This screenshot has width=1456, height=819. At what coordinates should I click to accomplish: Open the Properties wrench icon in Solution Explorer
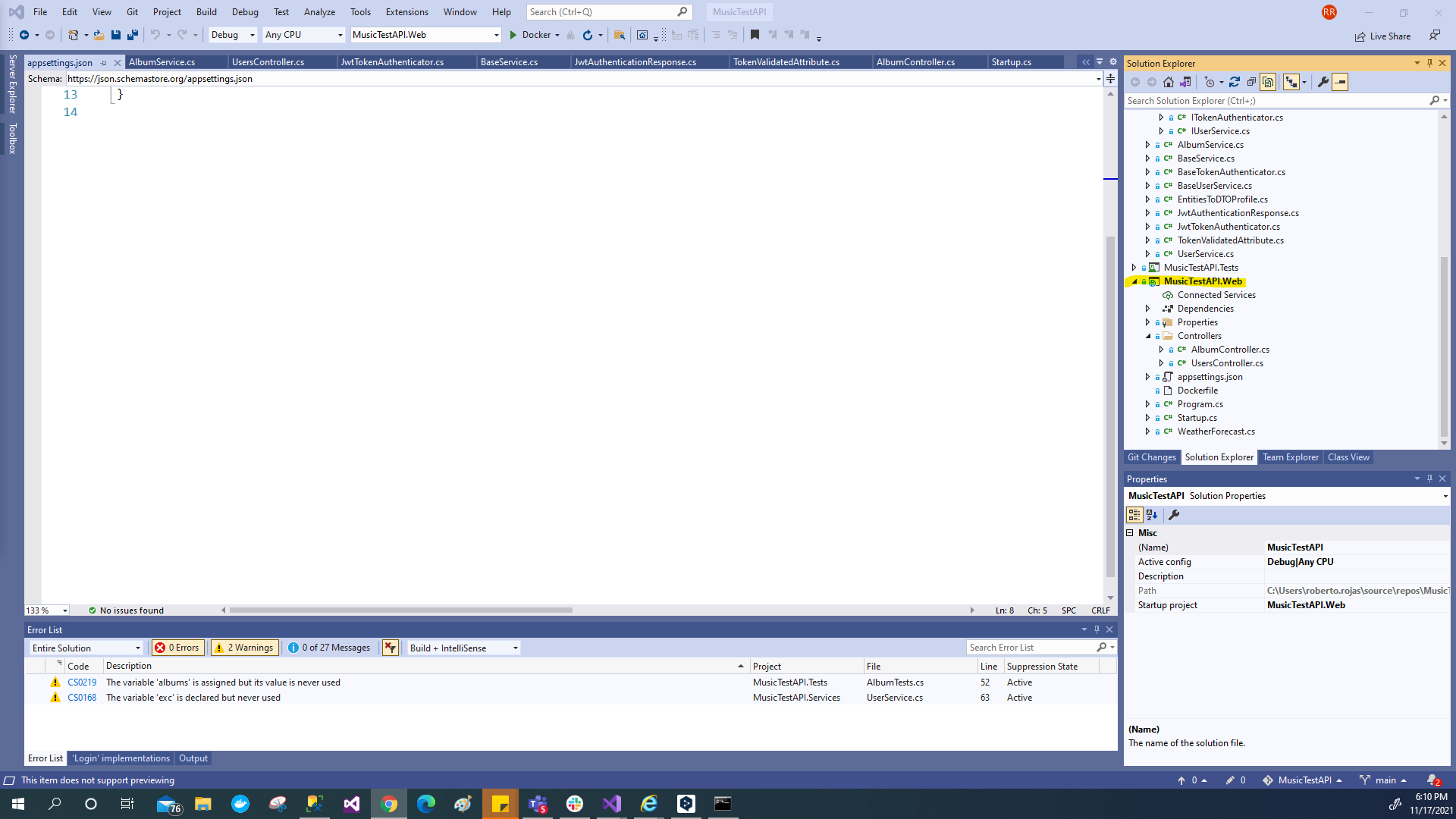(x=1323, y=82)
